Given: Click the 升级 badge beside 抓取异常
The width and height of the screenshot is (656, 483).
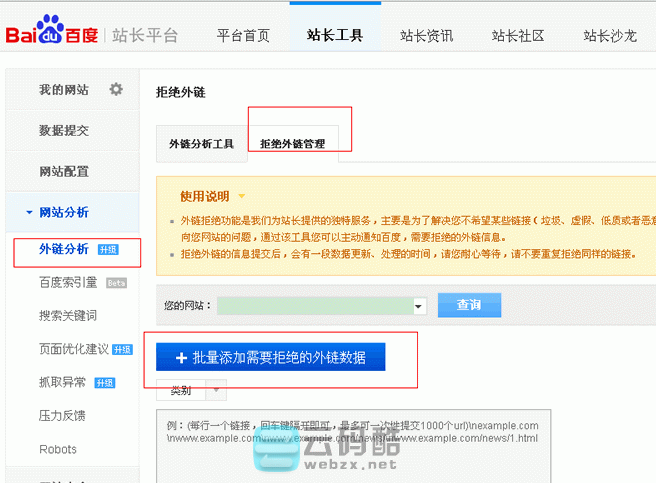Looking at the screenshot, I should coord(105,383).
